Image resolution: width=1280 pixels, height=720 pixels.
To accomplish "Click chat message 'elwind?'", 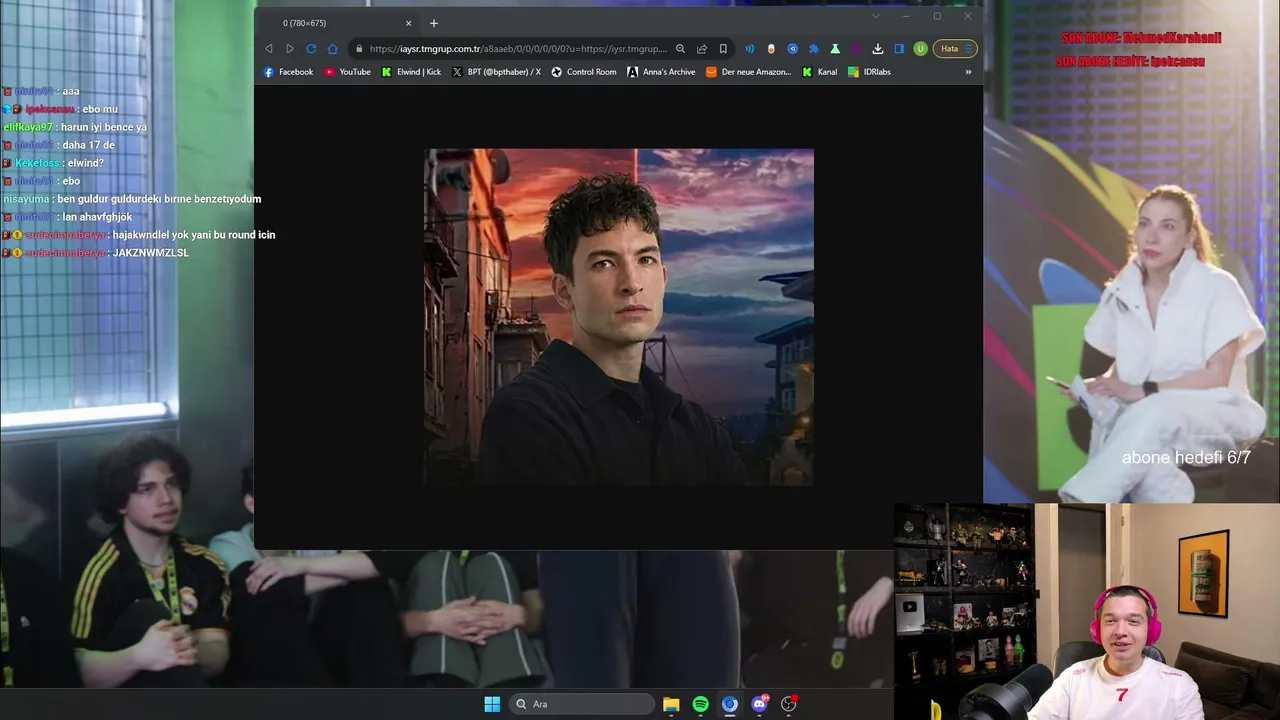I will [x=85, y=163].
